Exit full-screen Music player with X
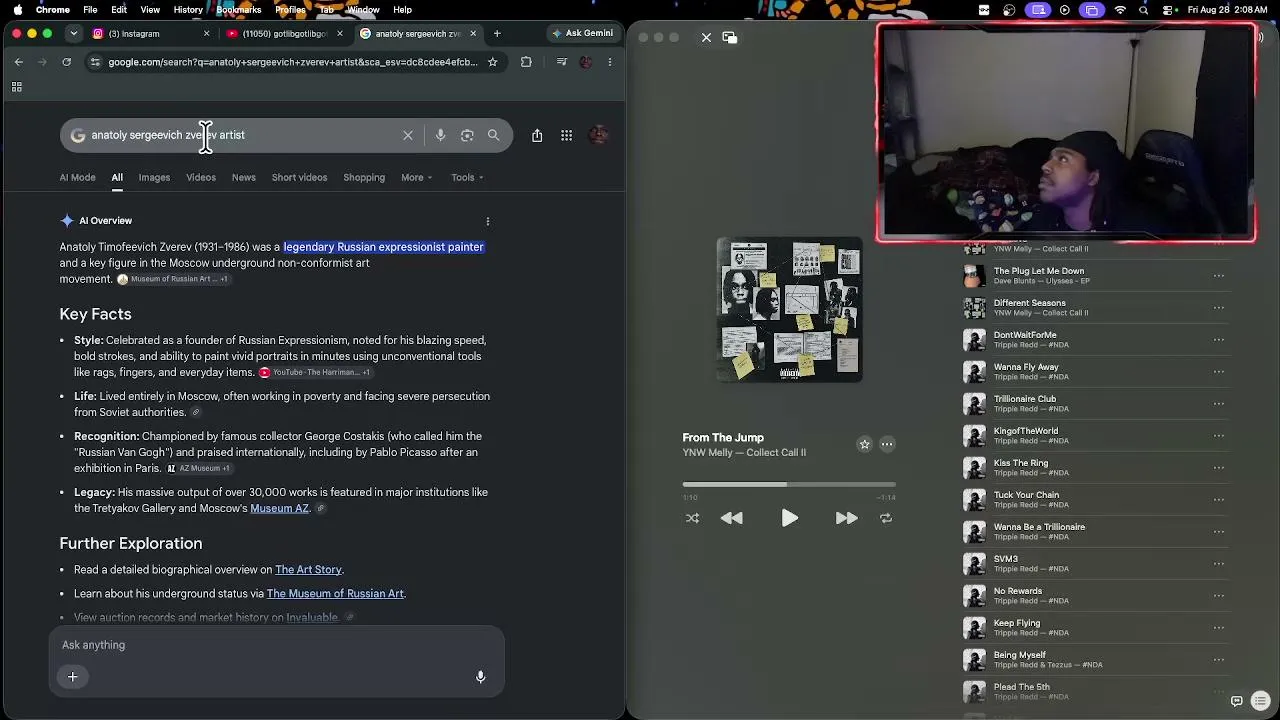1280x720 pixels. (706, 37)
